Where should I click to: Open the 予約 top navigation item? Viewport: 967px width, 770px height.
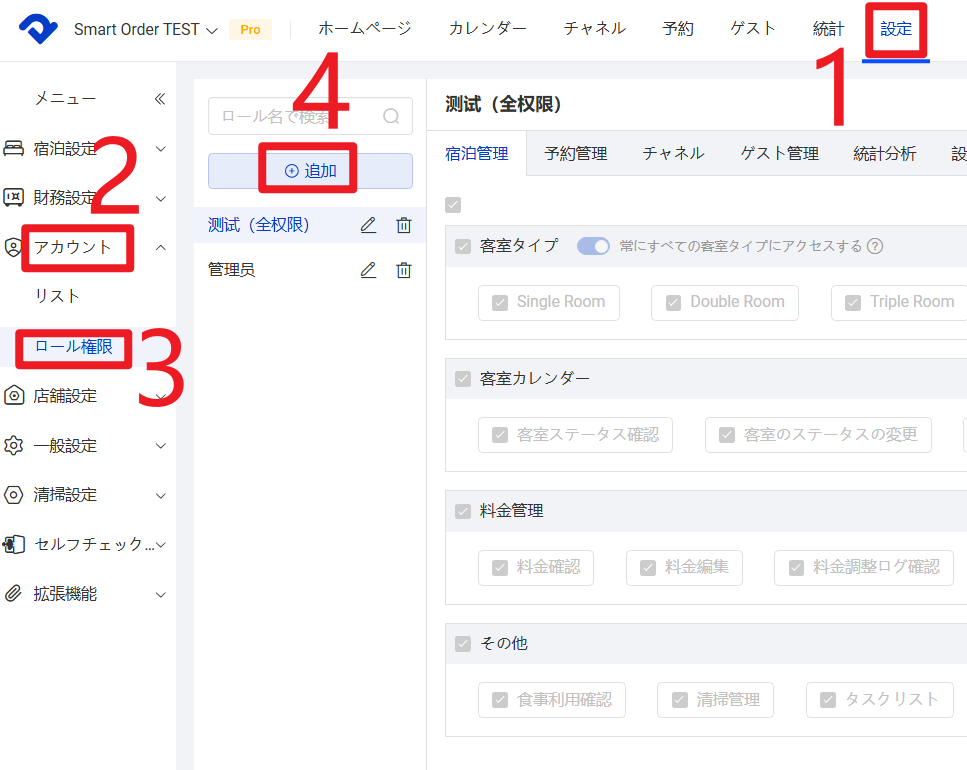point(678,28)
